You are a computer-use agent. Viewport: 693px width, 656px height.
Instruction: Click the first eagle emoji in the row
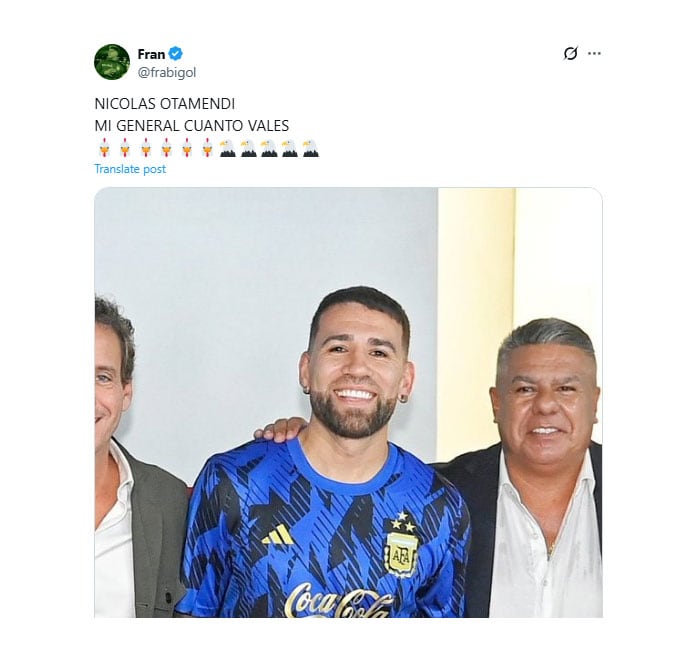(227, 148)
